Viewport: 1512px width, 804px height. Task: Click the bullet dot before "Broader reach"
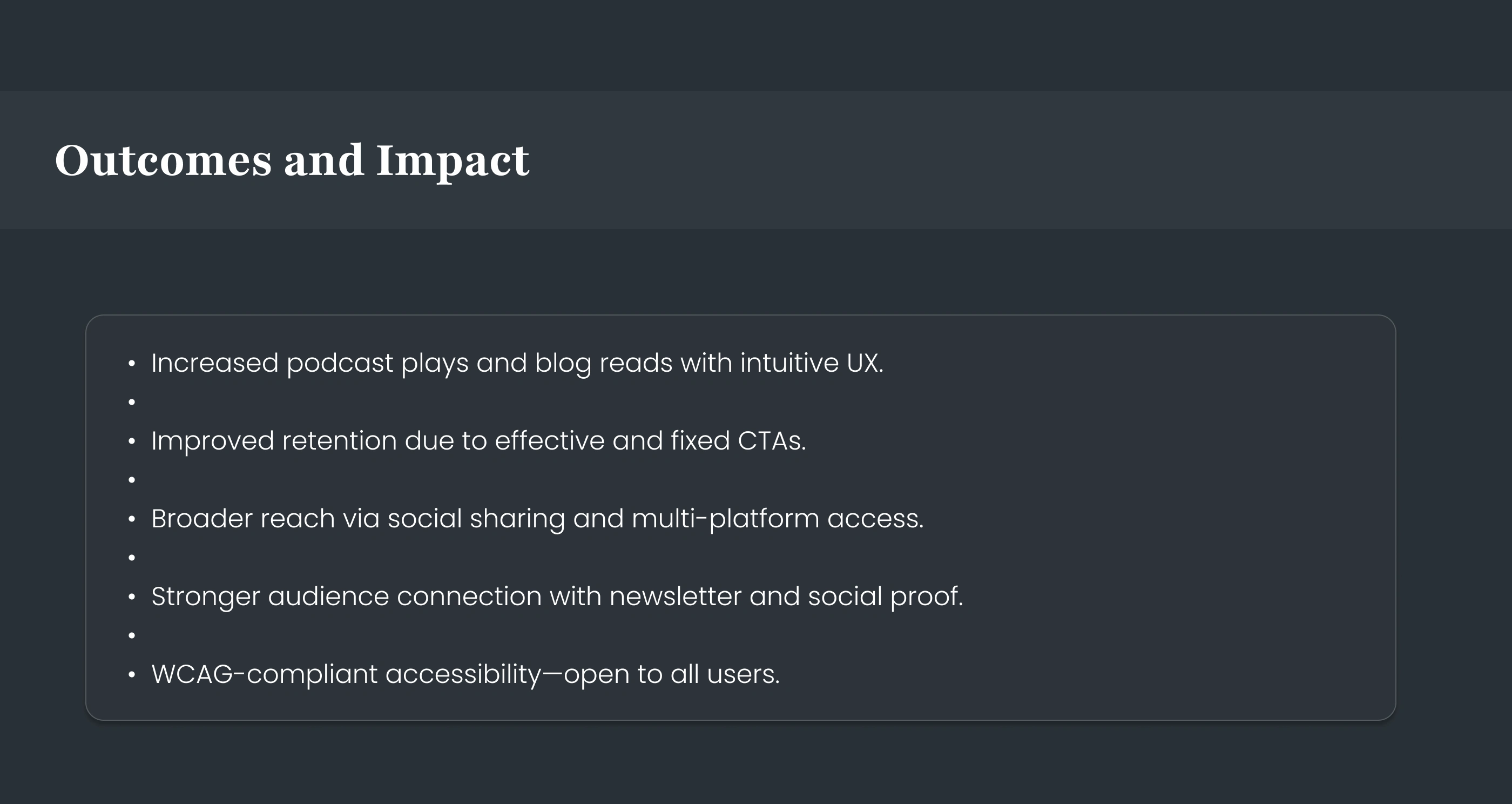coord(131,519)
